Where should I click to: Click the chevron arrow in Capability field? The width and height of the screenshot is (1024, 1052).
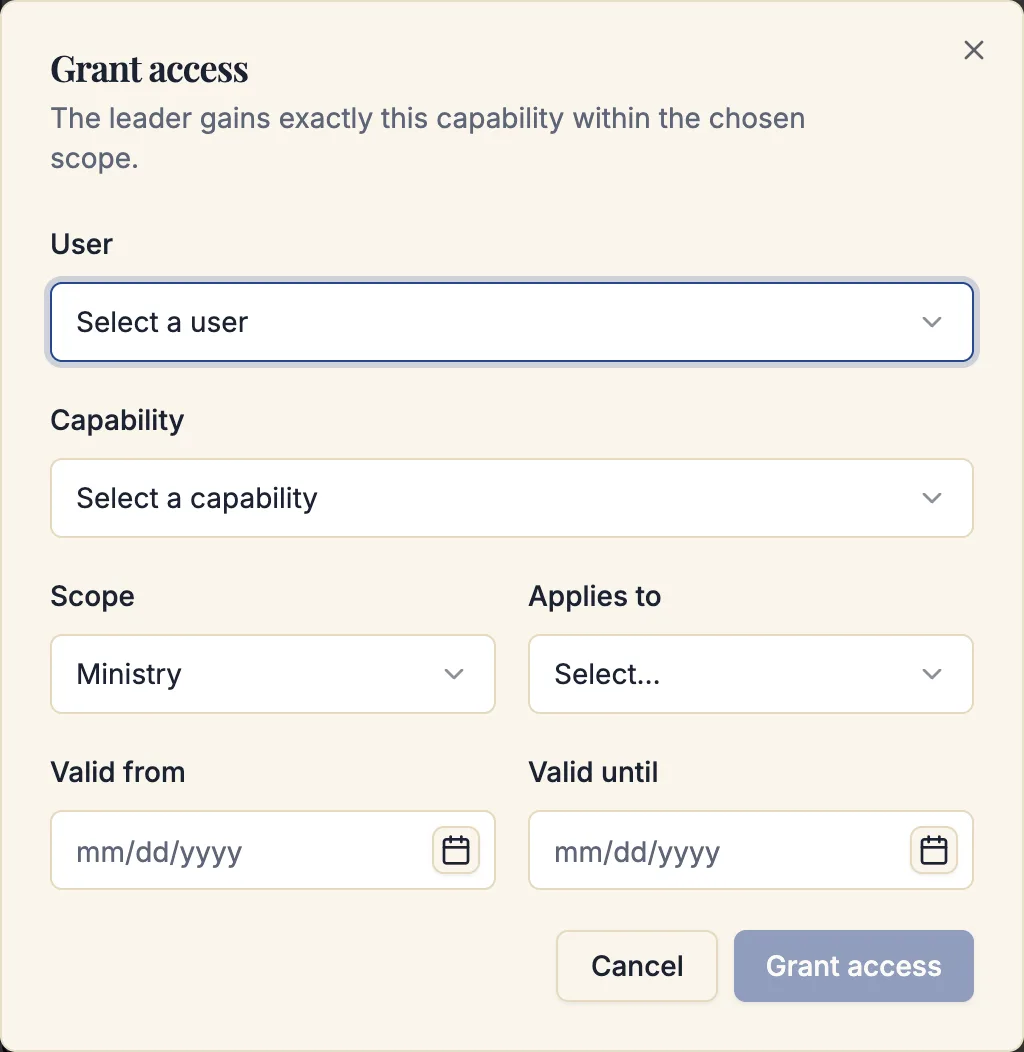click(931, 498)
